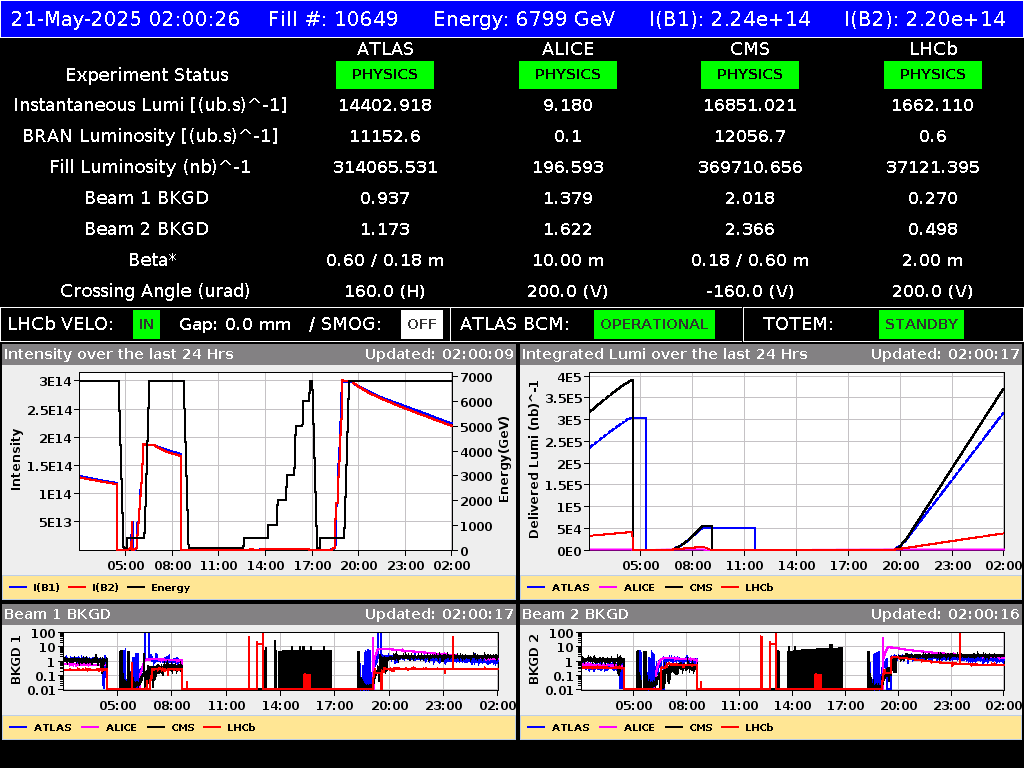Click the CMS PHYSICS status badge

click(x=750, y=74)
